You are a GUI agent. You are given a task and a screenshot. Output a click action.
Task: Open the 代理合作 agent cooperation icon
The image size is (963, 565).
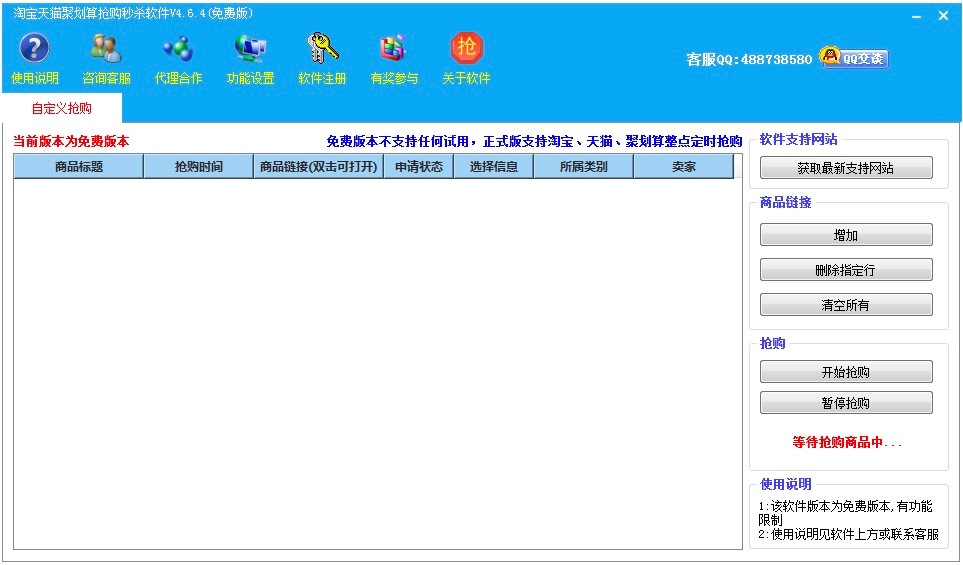(x=178, y=48)
